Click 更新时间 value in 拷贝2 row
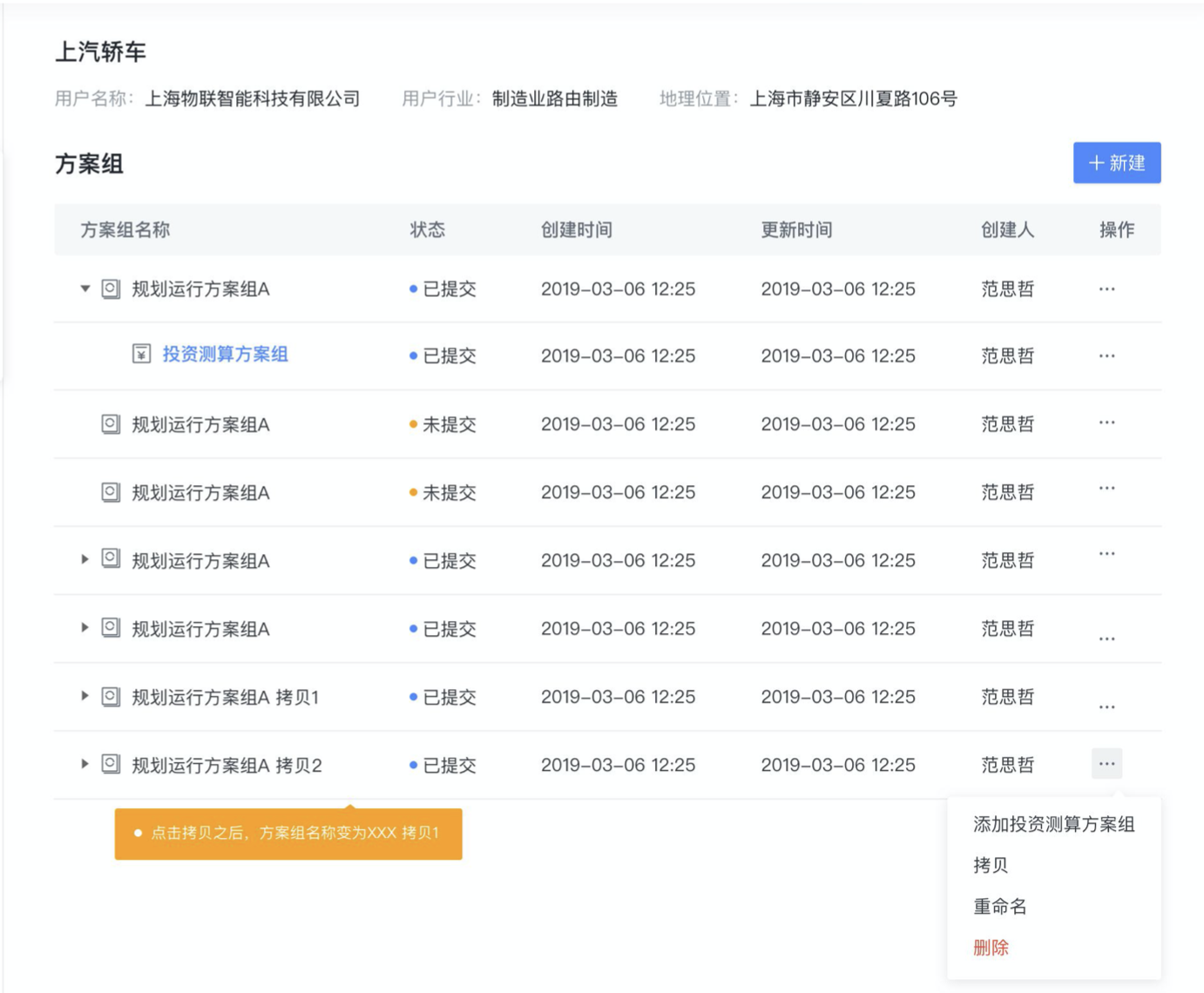The image size is (1204, 993). click(838, 765)
